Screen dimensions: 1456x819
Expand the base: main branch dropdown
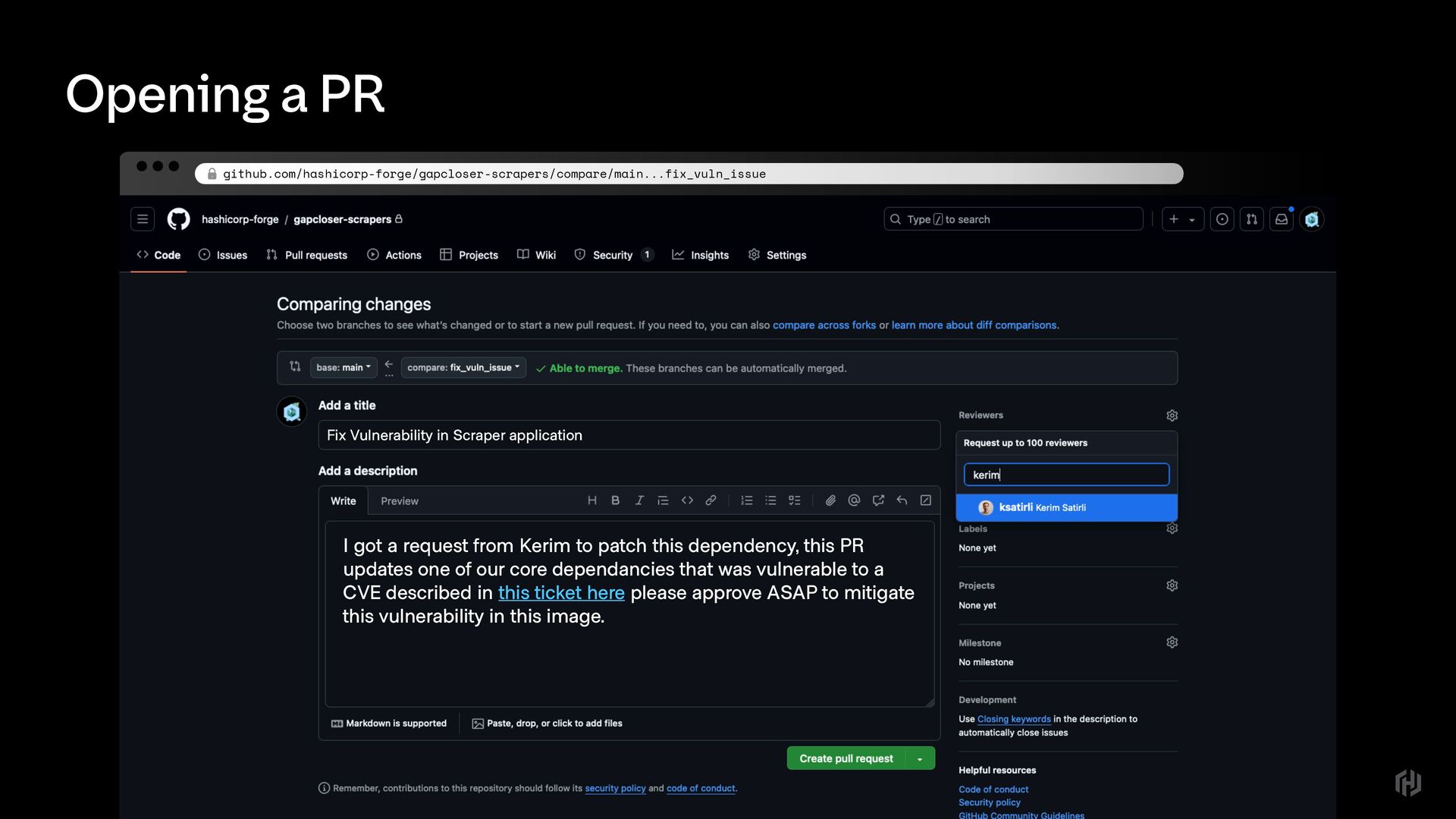coord(344,368)
